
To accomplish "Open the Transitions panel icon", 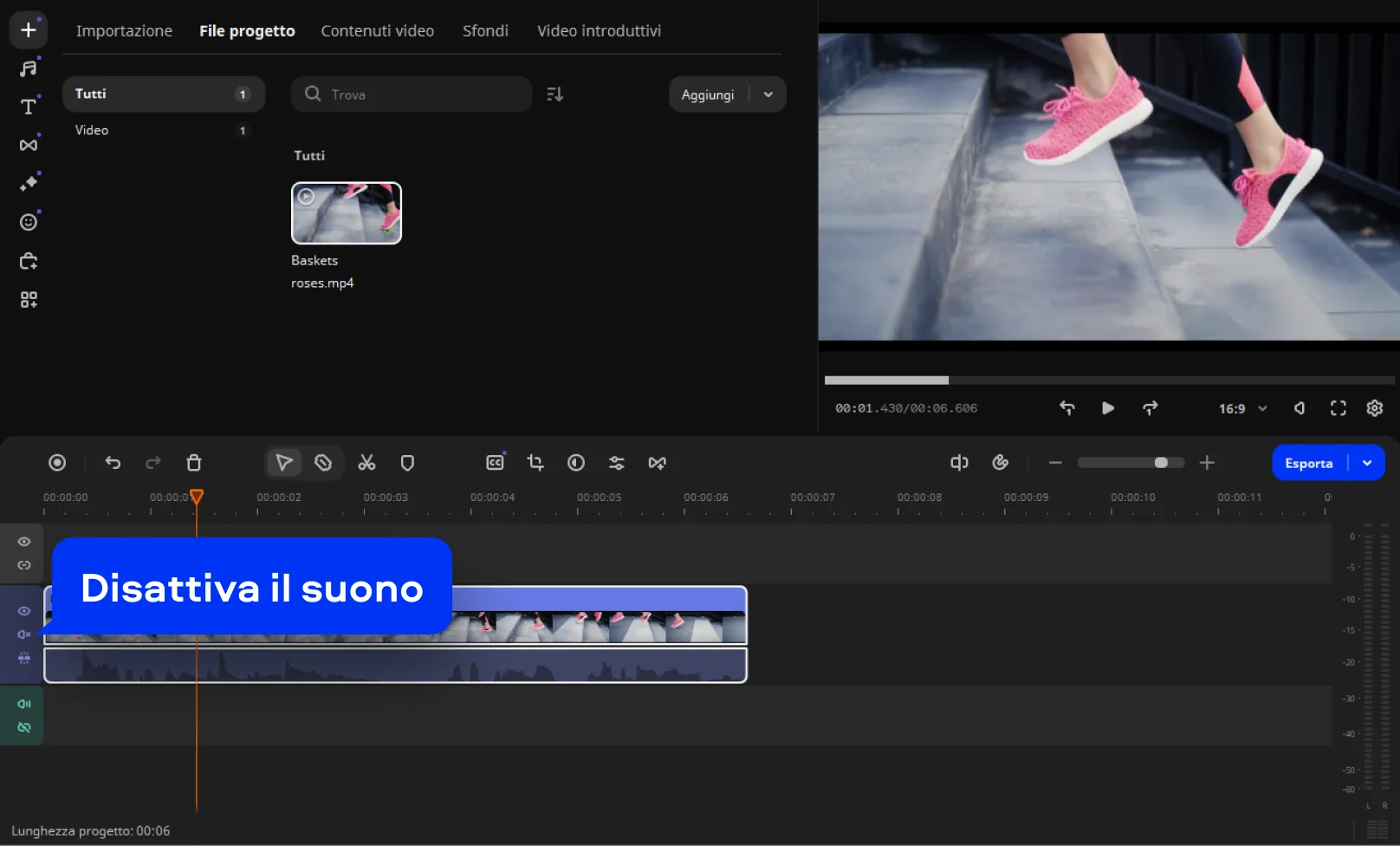I will coord(29,145).
